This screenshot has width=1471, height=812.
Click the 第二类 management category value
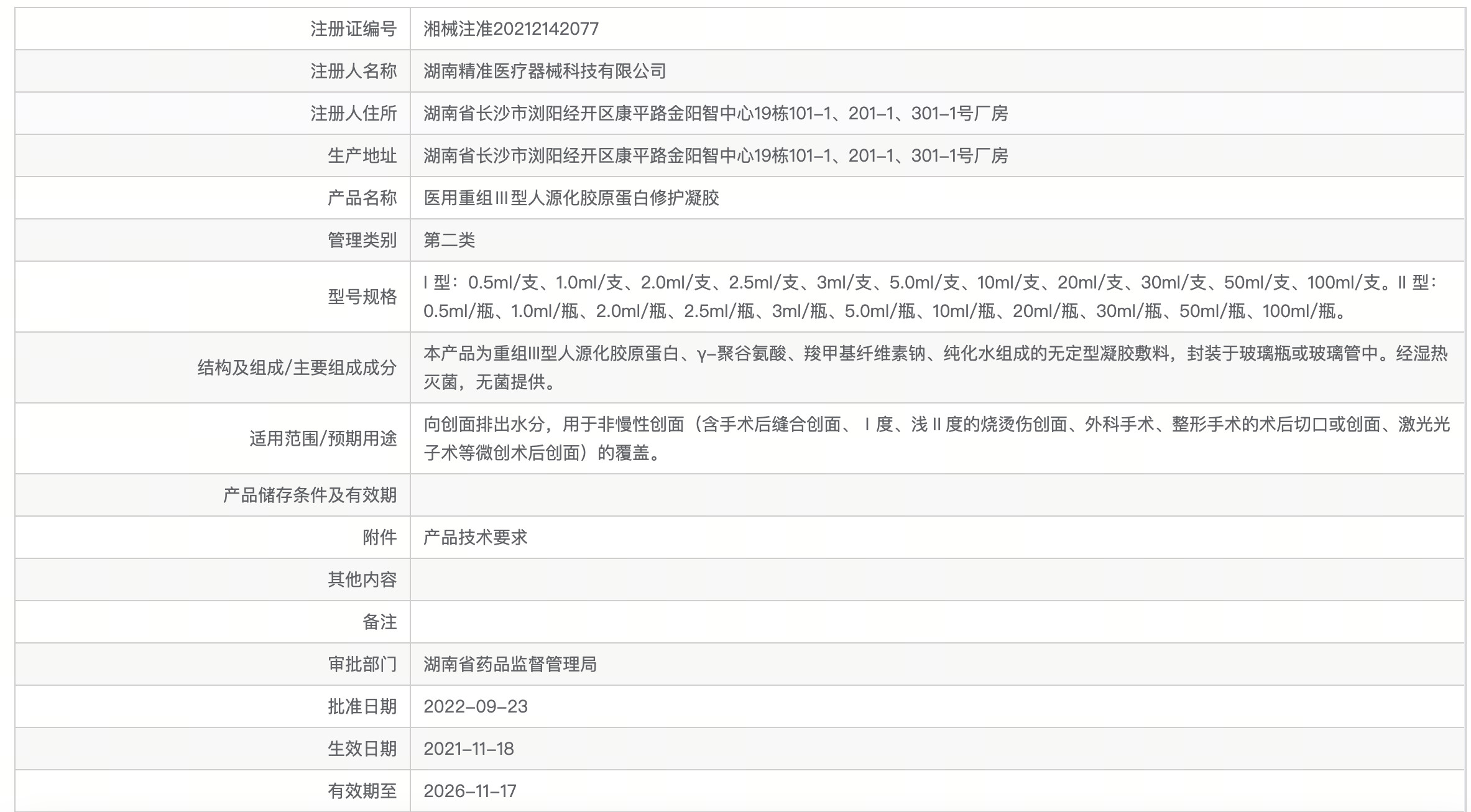[450, 240]
